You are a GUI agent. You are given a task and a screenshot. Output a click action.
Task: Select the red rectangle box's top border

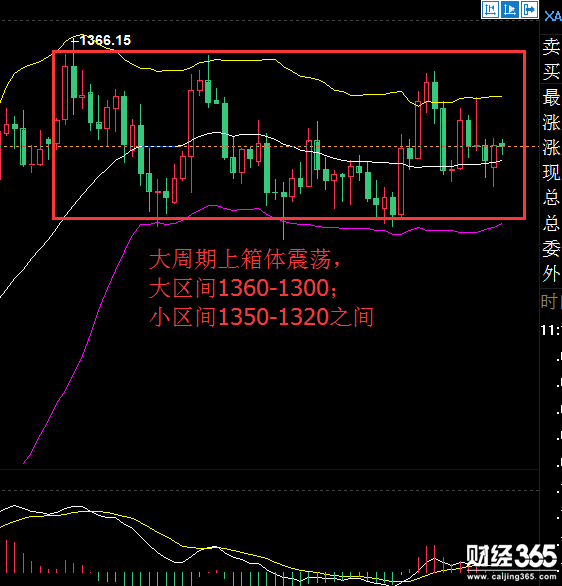tap(289, 52)
